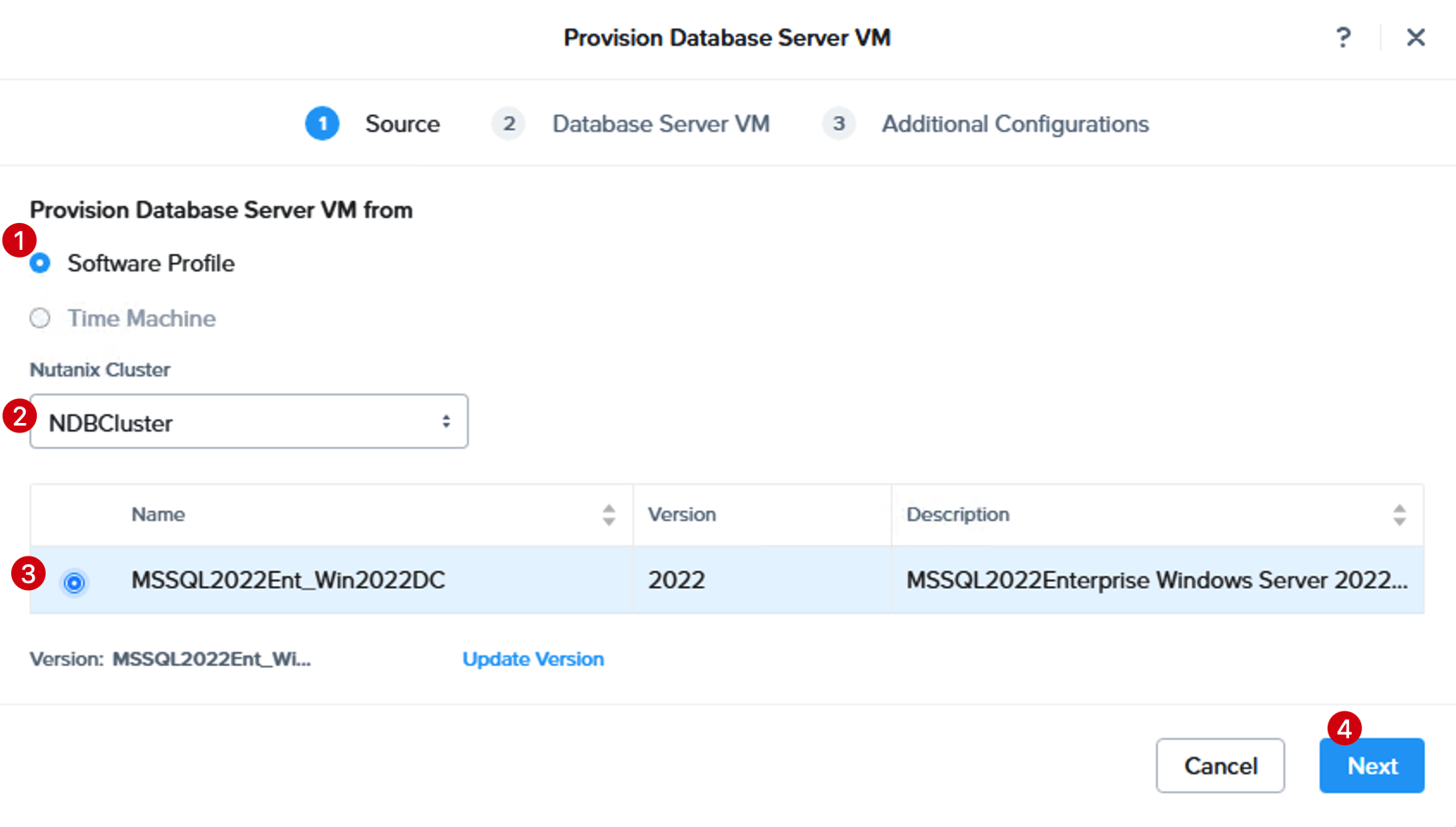The image size is (1456, 827).
Task: Select the MSSQL2022Ent_Win2022DC profile radio button
Action: click(74, 583)
